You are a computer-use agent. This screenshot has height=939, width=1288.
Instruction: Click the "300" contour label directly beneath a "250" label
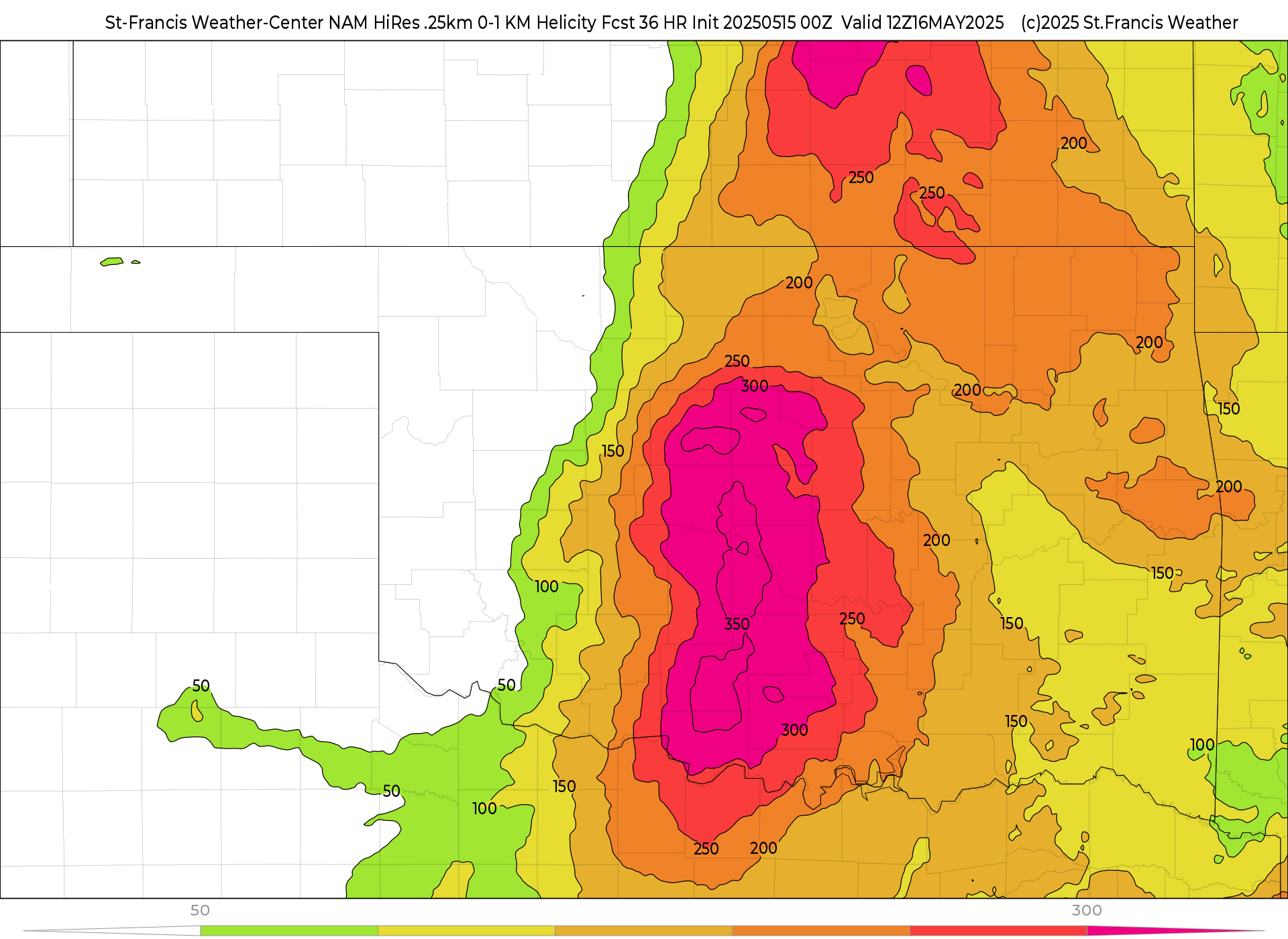[x=755, y=386]
